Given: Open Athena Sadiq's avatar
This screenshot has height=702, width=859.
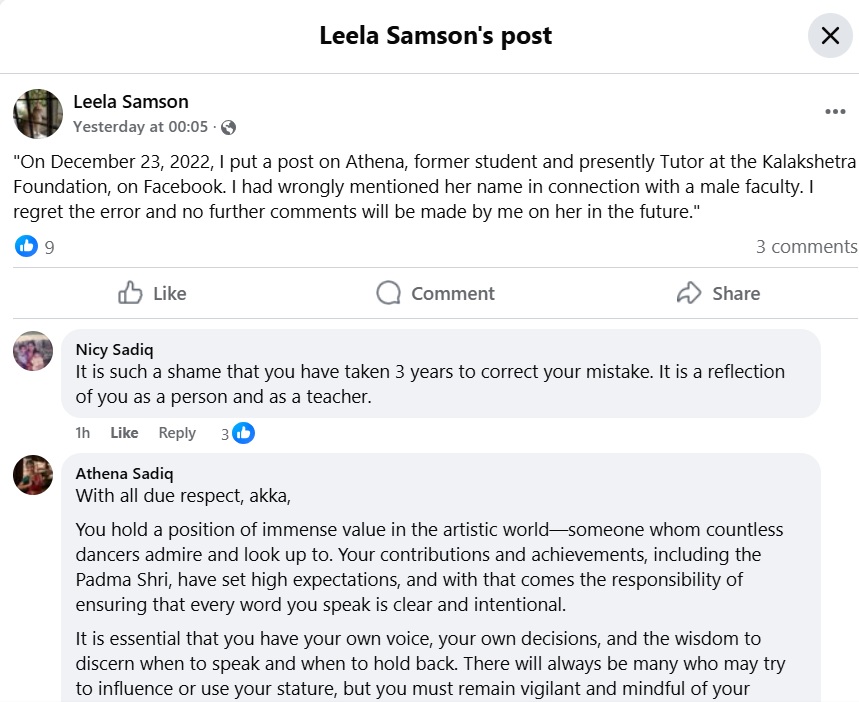Looking at the screenshot, I should point(33,475).
